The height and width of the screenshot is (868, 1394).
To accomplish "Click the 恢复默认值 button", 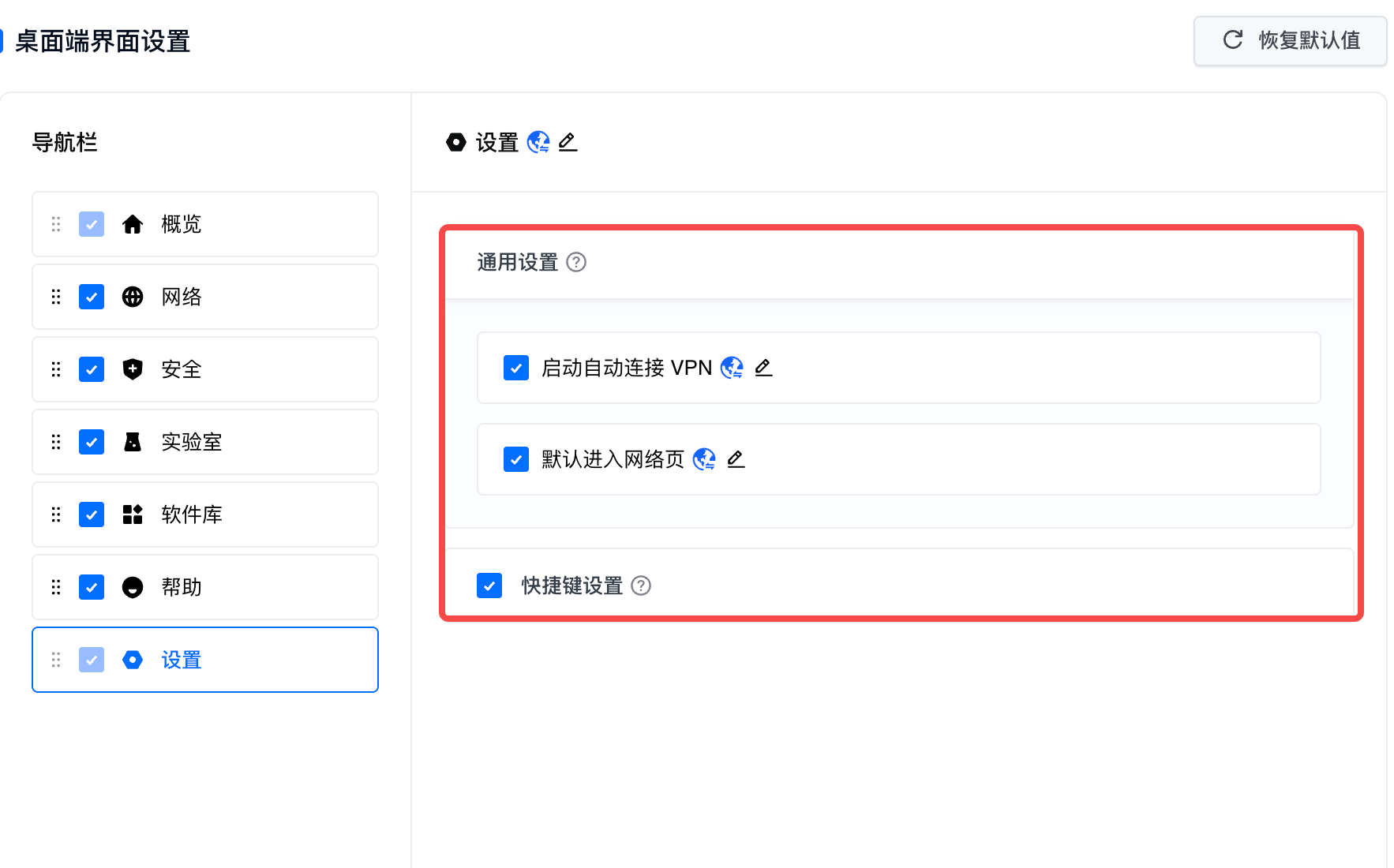I will click(1290, 40).
